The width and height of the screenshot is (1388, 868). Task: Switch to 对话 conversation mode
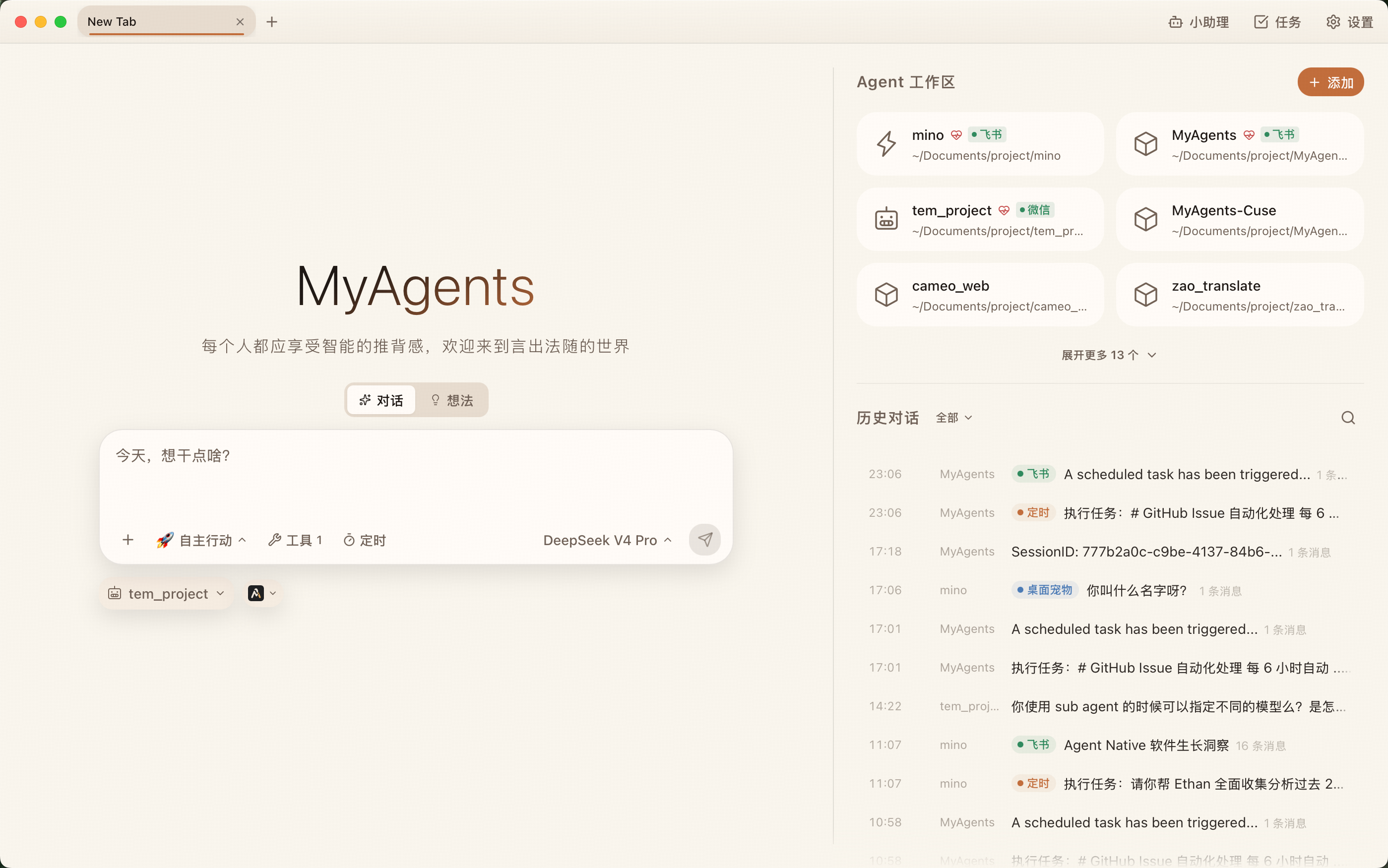tap(381, 400)
